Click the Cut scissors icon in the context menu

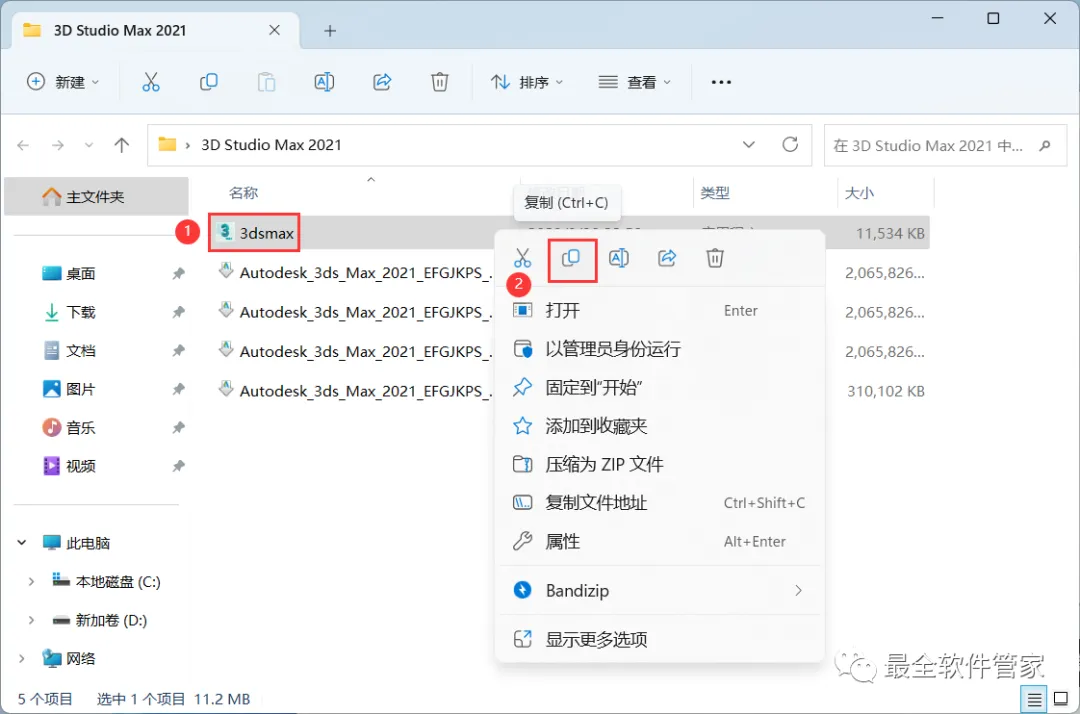(x=522, y=258)
